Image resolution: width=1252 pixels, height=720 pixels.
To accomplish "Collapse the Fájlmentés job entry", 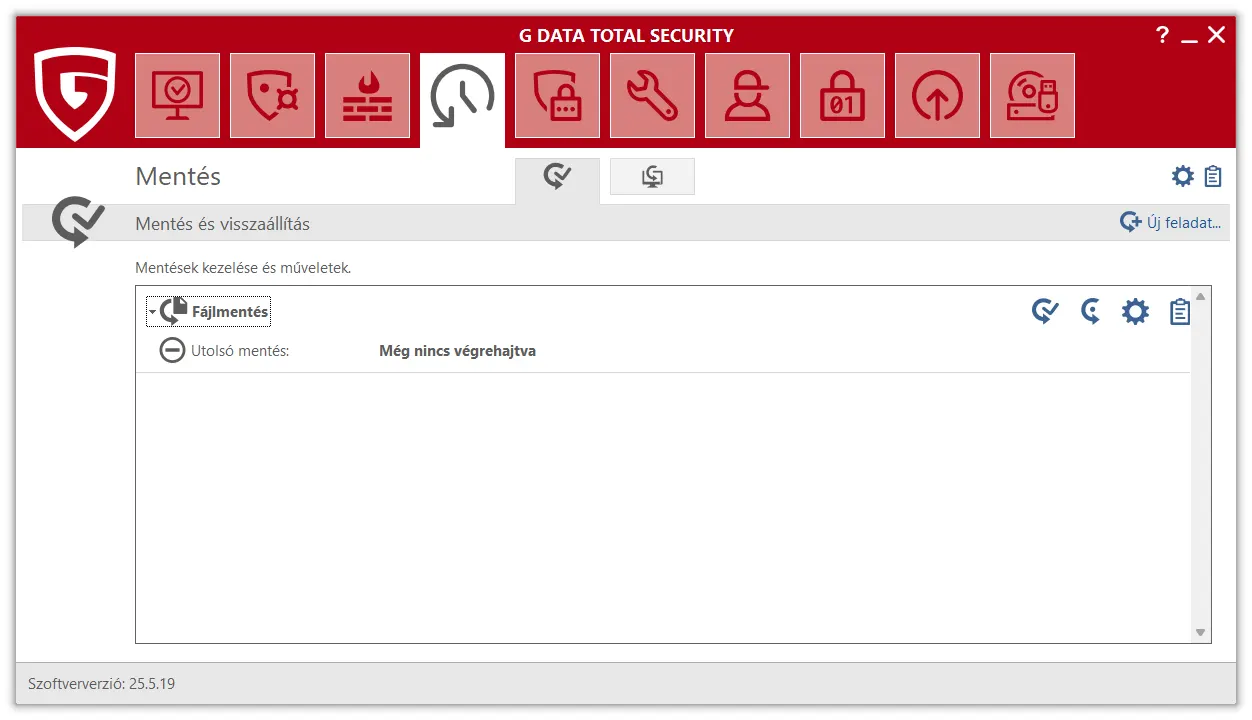I will click(152, 312).
